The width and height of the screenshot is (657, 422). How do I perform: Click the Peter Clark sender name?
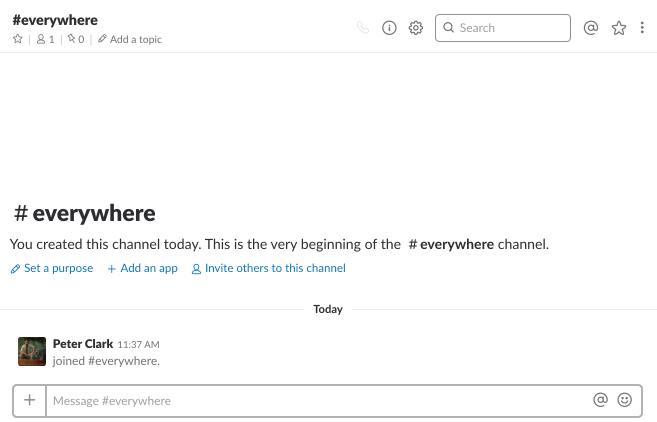[x=83, y=344]
